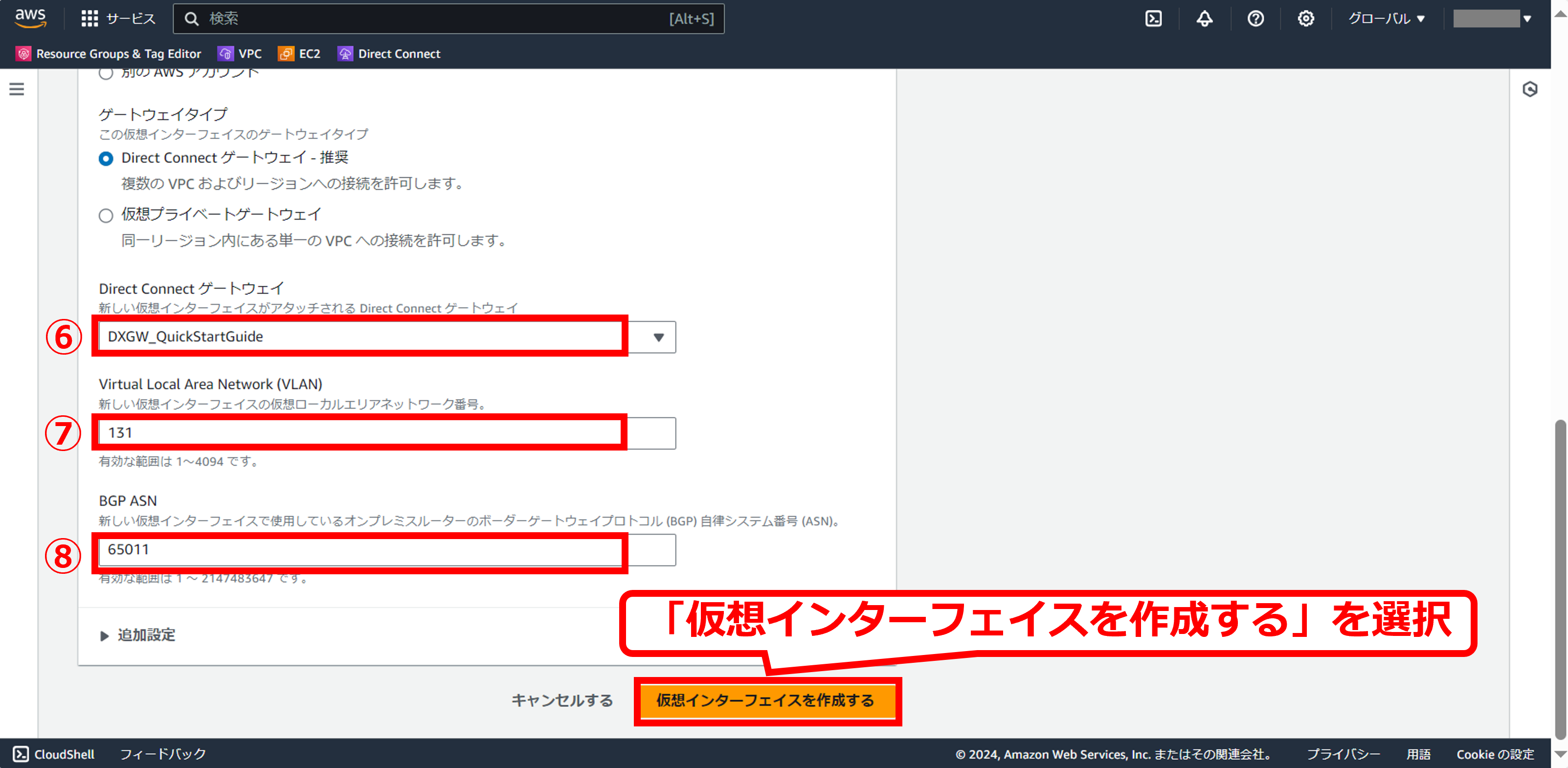Open the left hamburger navigation menu
Image resolution: width=1568 pixels, height=768 pixels.
coord(17,90)
